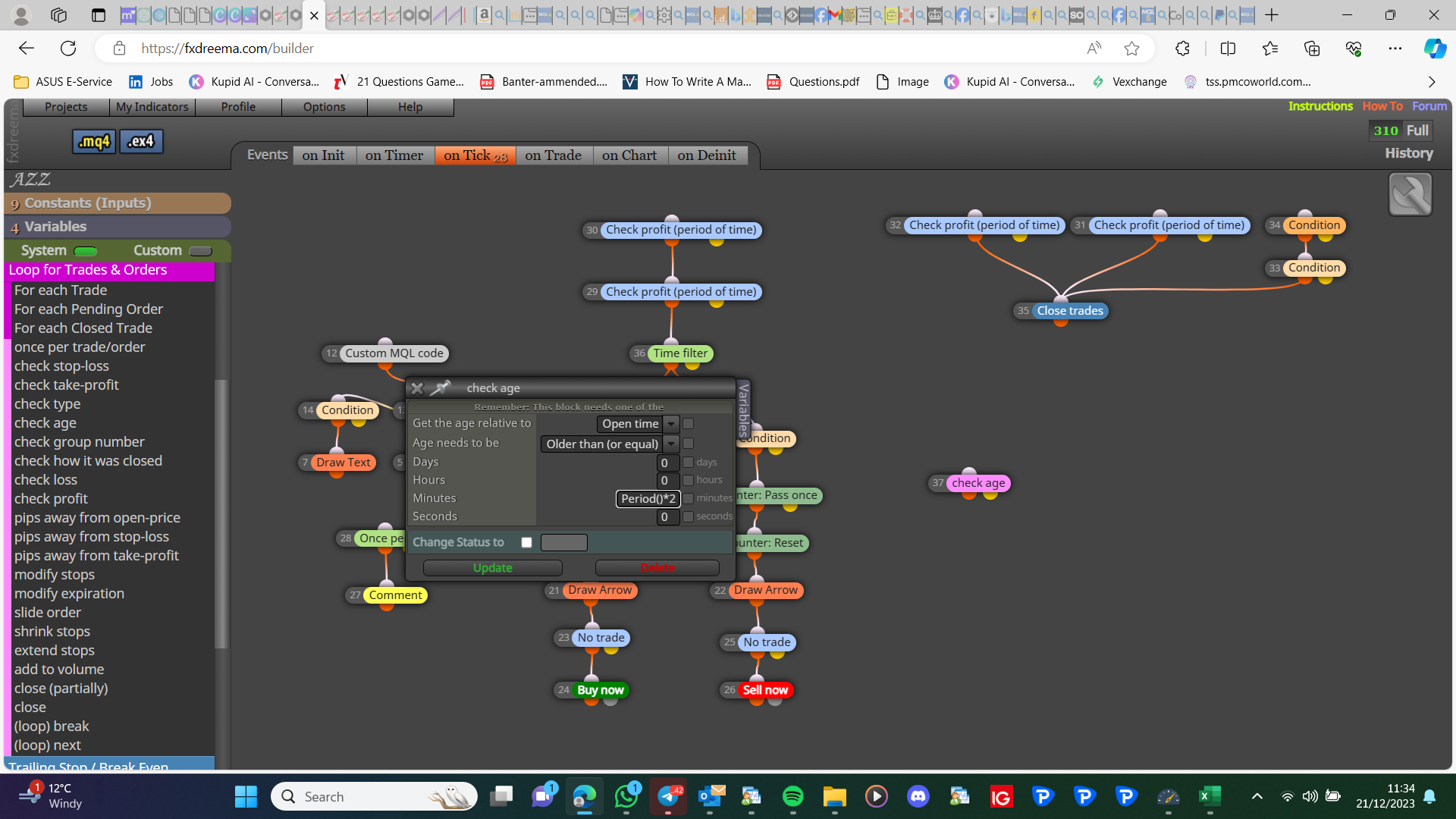Show hidden system tray icons

coord(1257,796)
